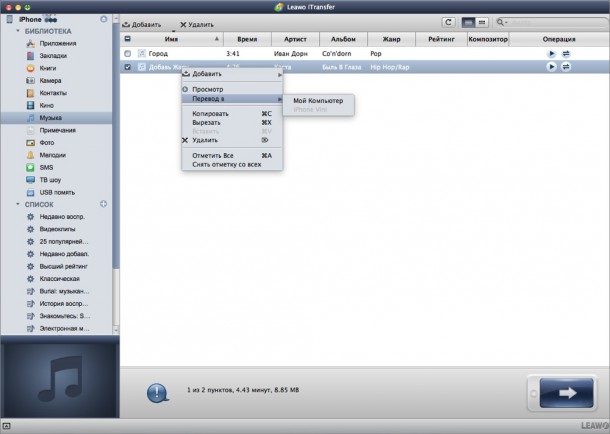The width and height of the screenshot is (610, 434).
Task: Click the bottom-left panel toggle icon
Action: [x=7, y=426]
